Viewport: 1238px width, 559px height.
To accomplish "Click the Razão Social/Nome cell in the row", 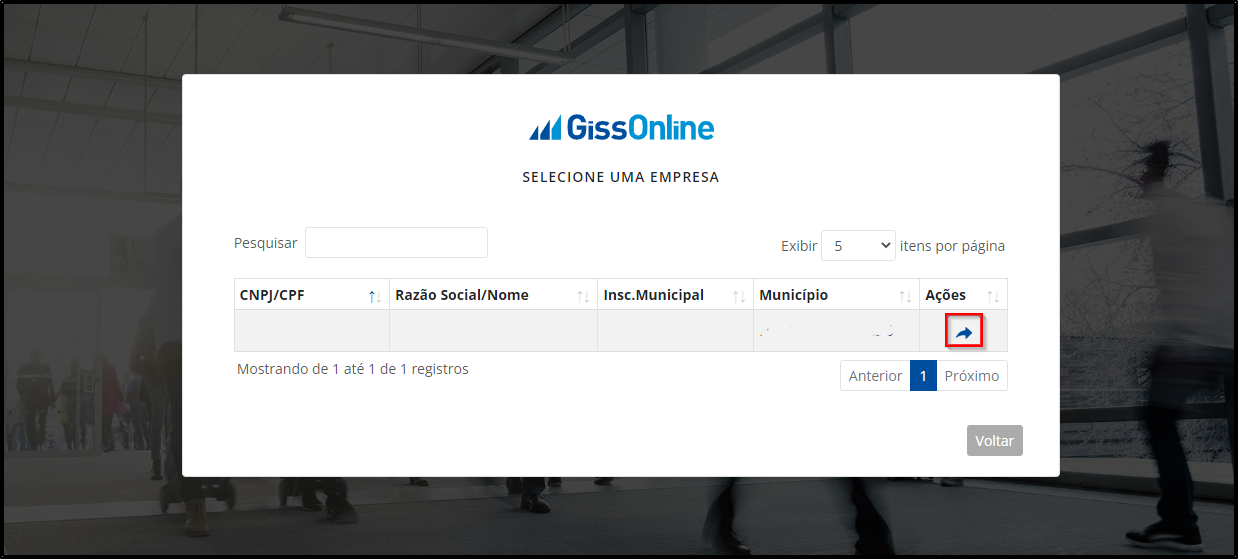I will pyautogui.click(x=493, y=331).
